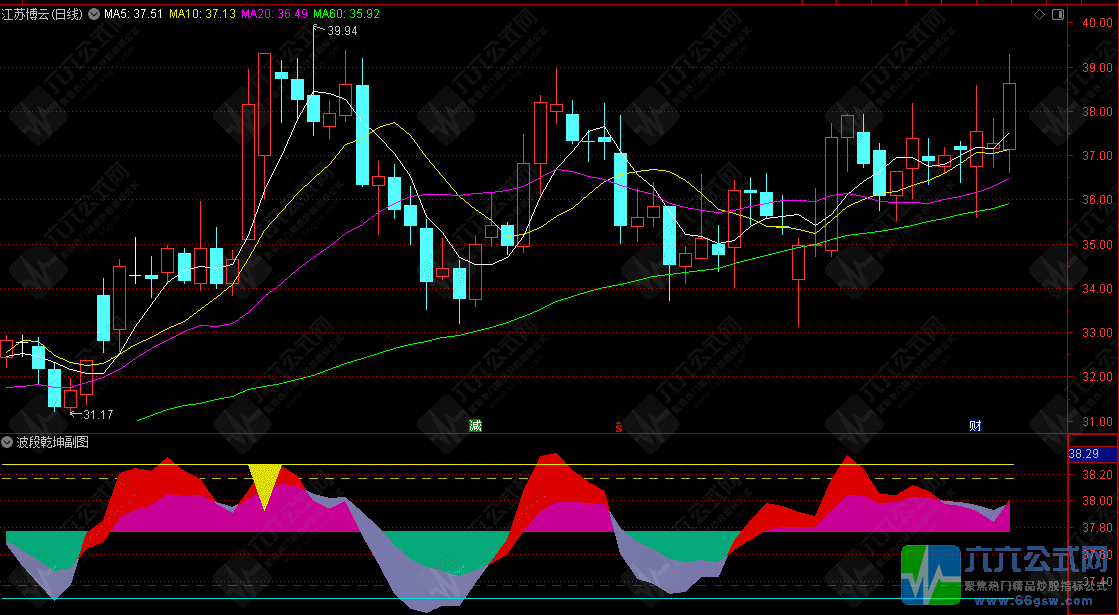This screenshot has height=615, width=1119.
Task: Click the 36.00 price axis label
Action: [1097, 200]
